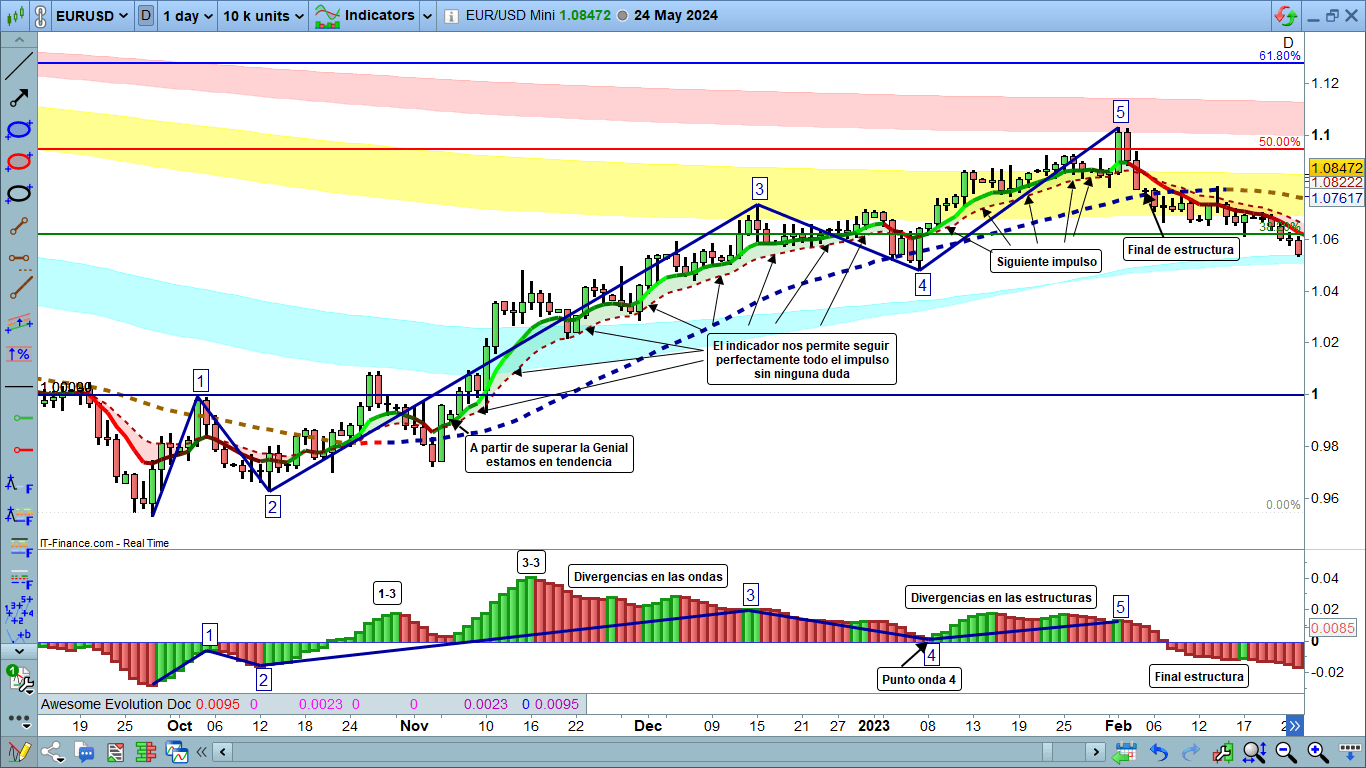This screenshot has height=768, width=1366.
Task: Click the zoom out magnifier icon
Action: tap(1286, 752)
